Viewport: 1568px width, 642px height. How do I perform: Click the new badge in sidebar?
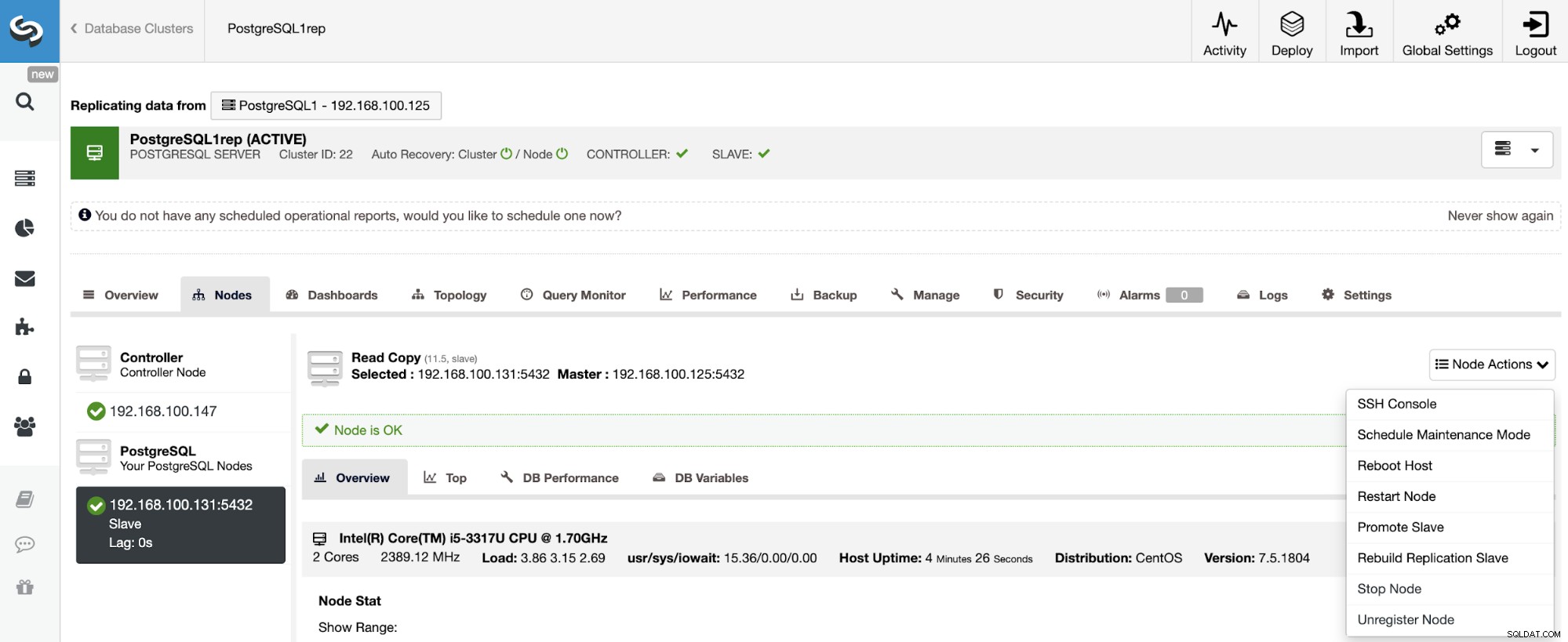pyautogui.click(x=42, y=74)
